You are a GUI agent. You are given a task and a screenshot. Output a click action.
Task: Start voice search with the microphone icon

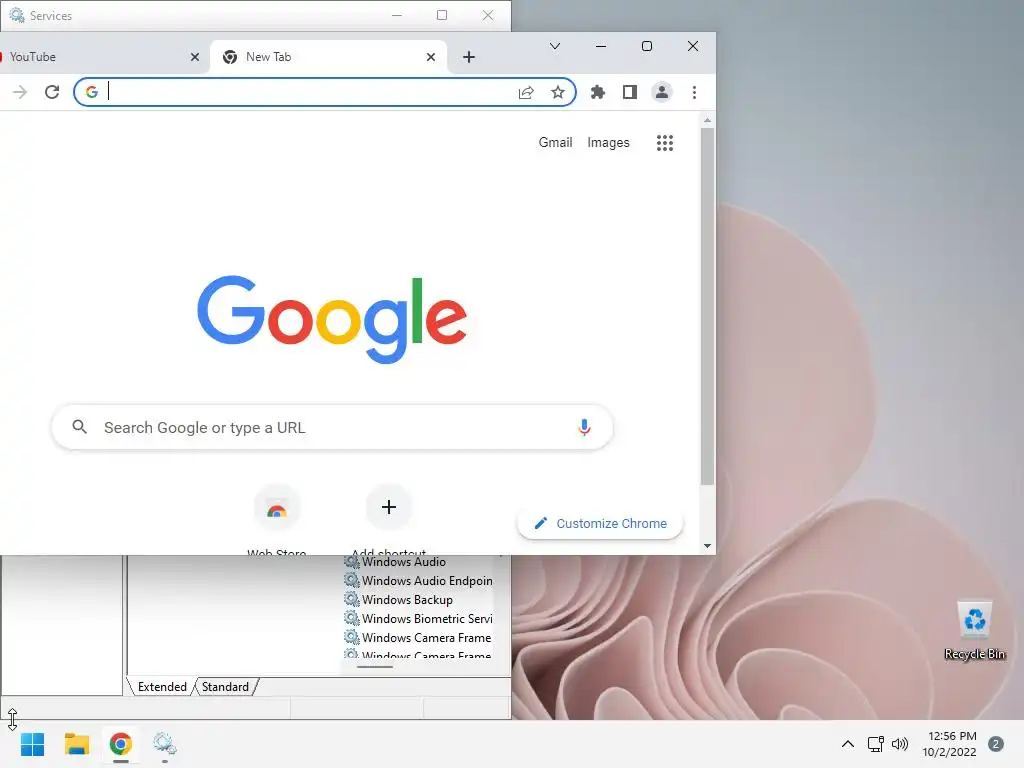click(x=584, y=427)
